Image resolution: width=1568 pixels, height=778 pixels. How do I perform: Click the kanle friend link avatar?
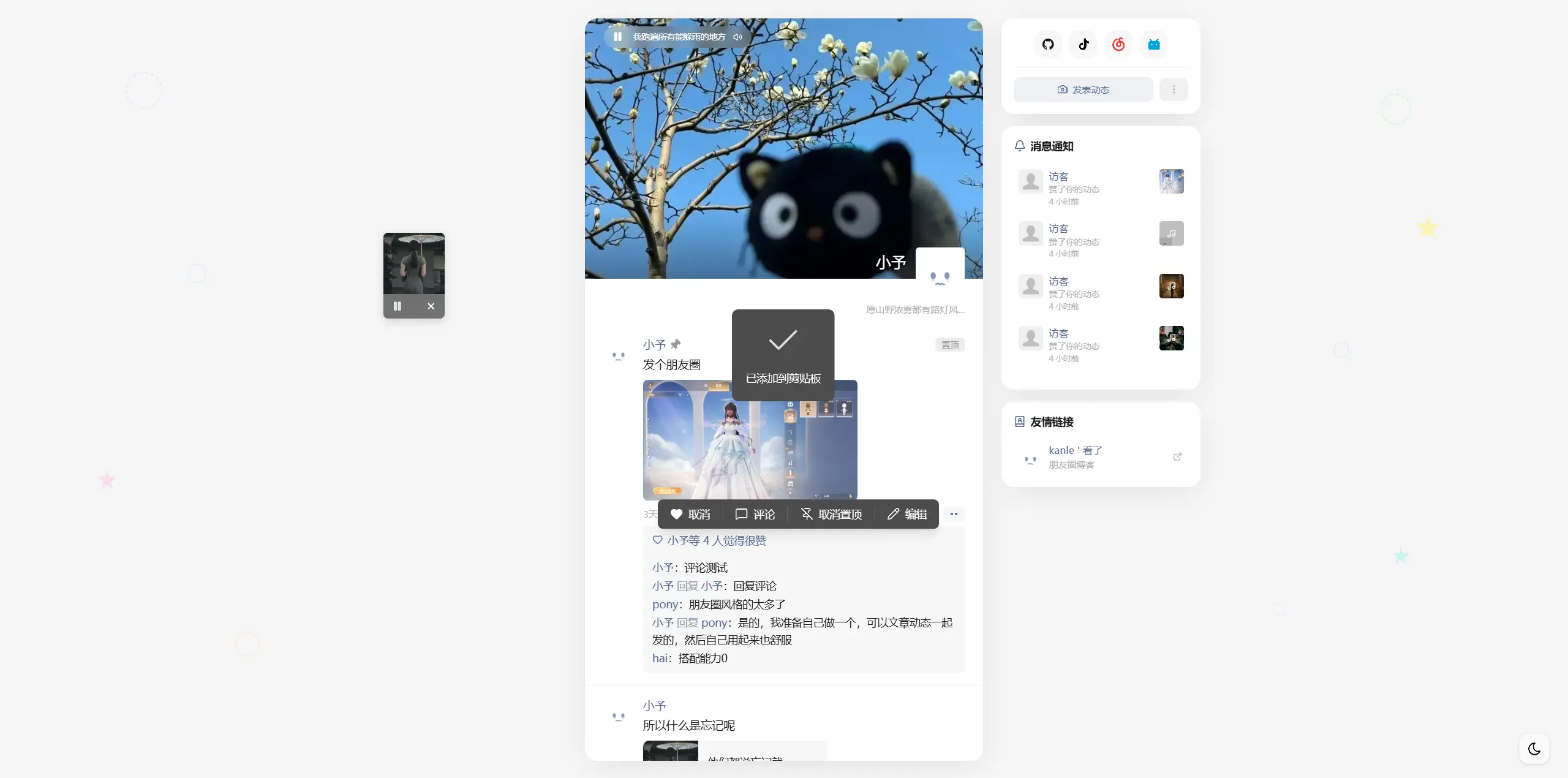tap(1031, 458)
